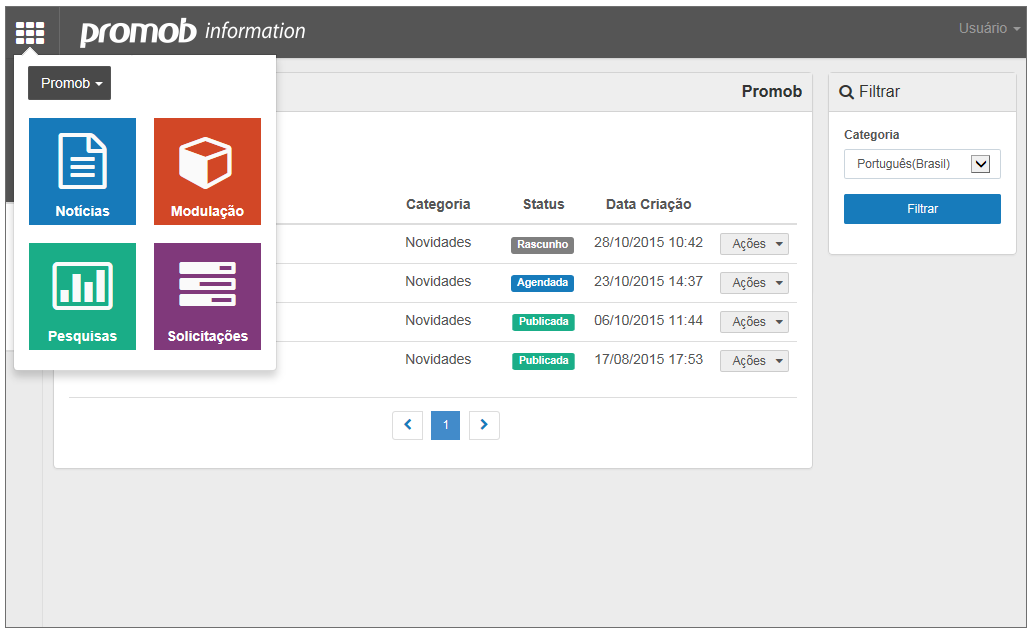Open the Categoria Português(Brasil) select box
Screen dimensions: 1032x633
coord(922,164)
